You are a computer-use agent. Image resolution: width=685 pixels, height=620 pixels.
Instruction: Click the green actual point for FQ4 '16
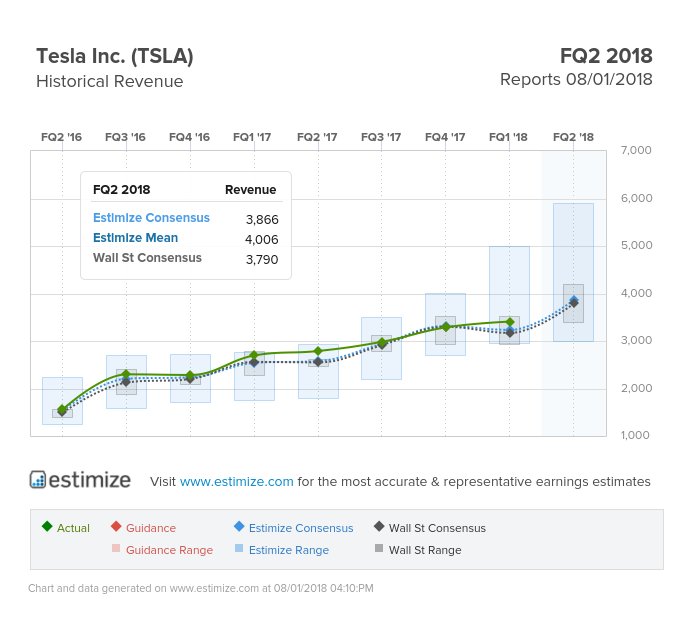(190, 375)
